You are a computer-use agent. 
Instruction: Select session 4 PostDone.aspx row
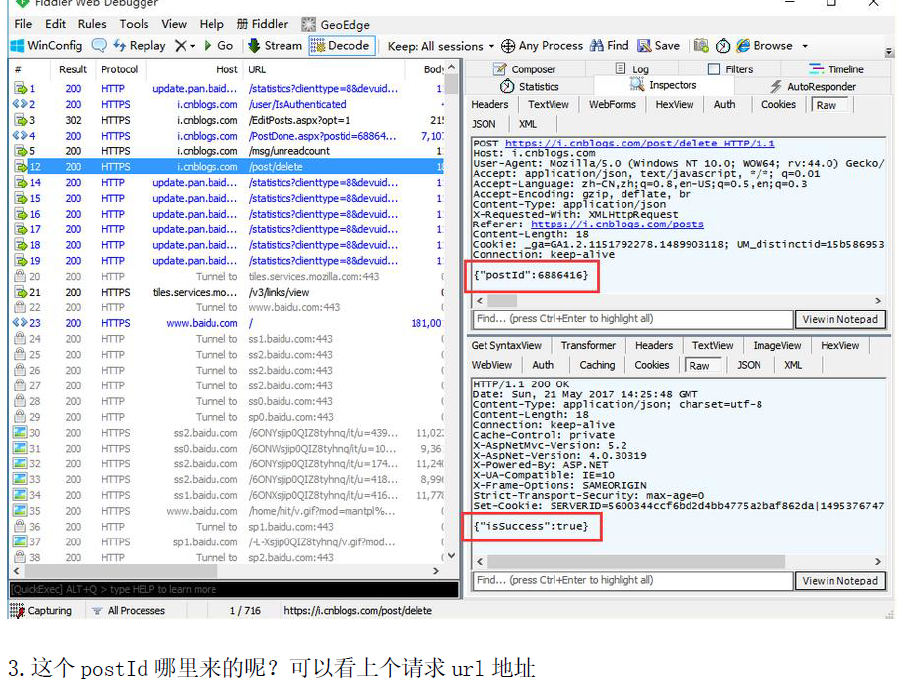pos(227,136)
